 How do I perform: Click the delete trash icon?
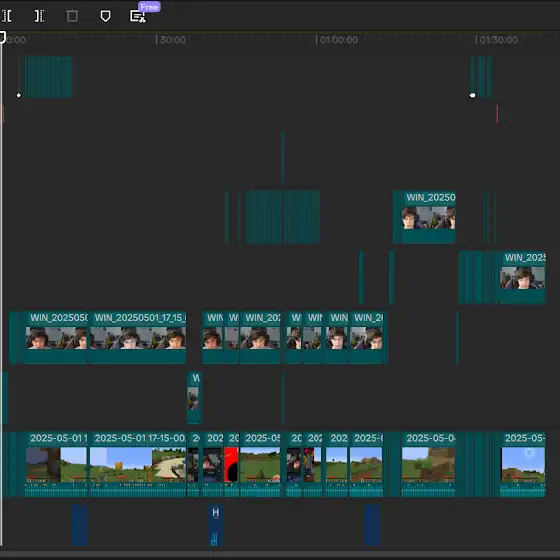[x=72, y=16]
